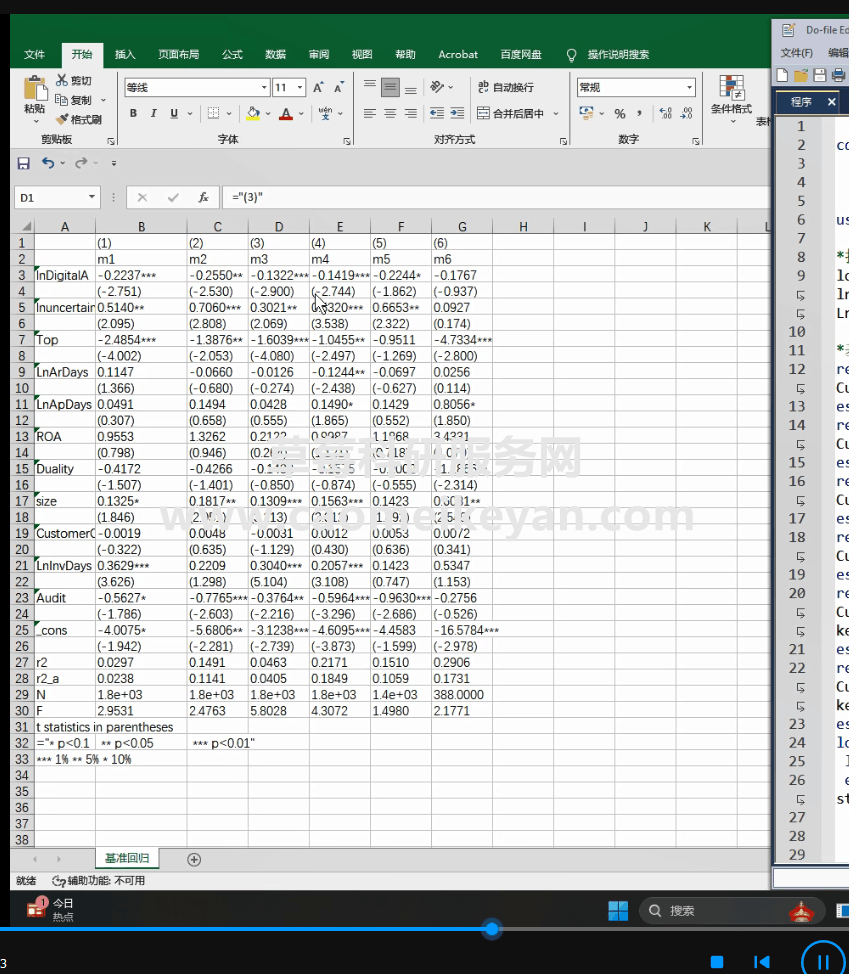This screenshot has height=974, width=849.
Task: Click the fx insert function icon
Action: [203, 198]
